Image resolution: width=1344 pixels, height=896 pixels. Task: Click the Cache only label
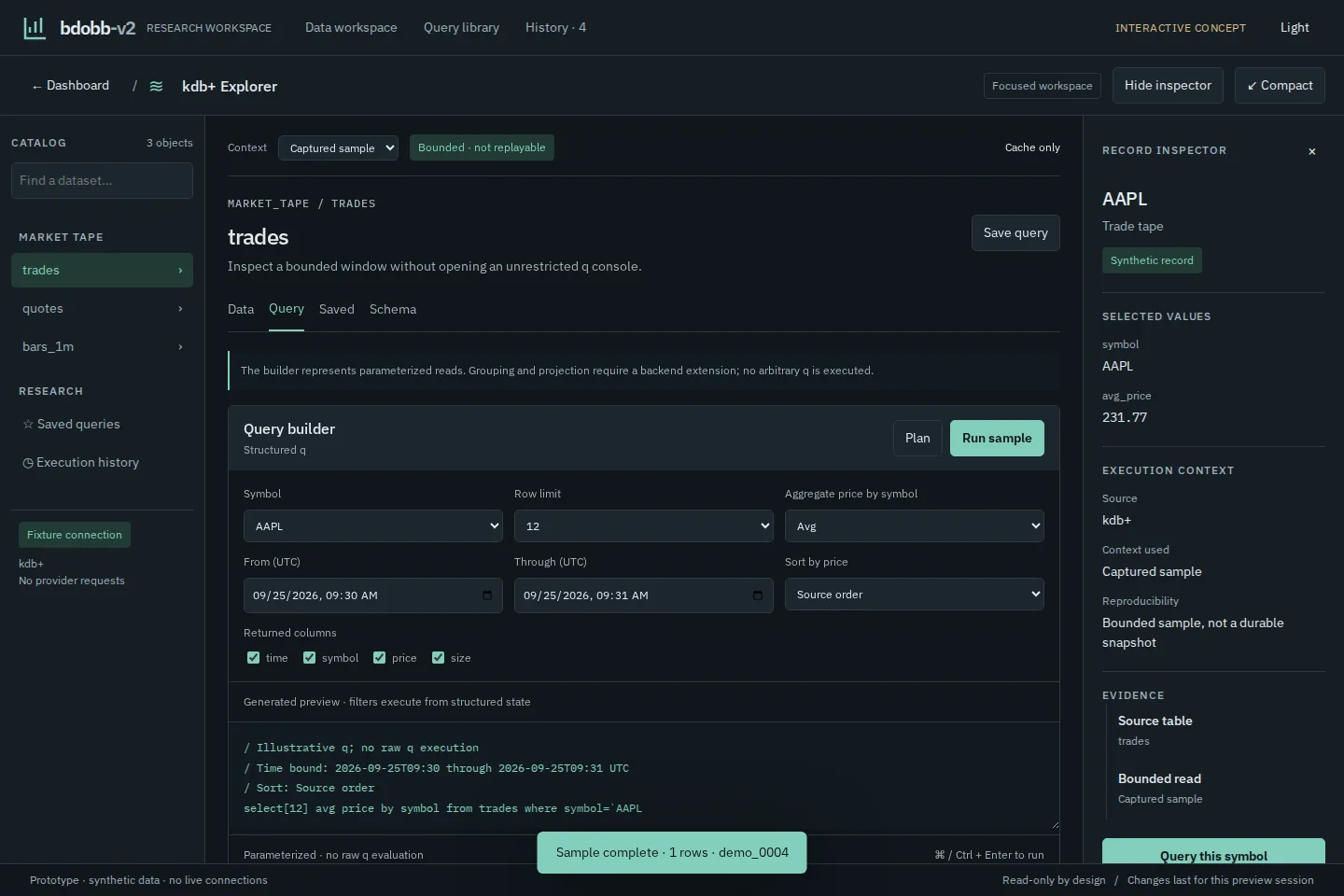click(1032, 147)
